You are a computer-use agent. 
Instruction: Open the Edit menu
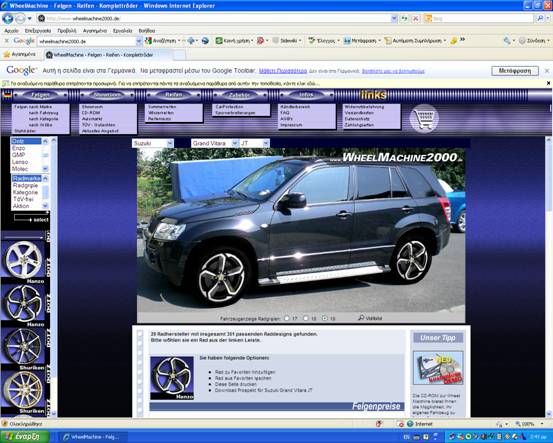(x=38, y=31)
